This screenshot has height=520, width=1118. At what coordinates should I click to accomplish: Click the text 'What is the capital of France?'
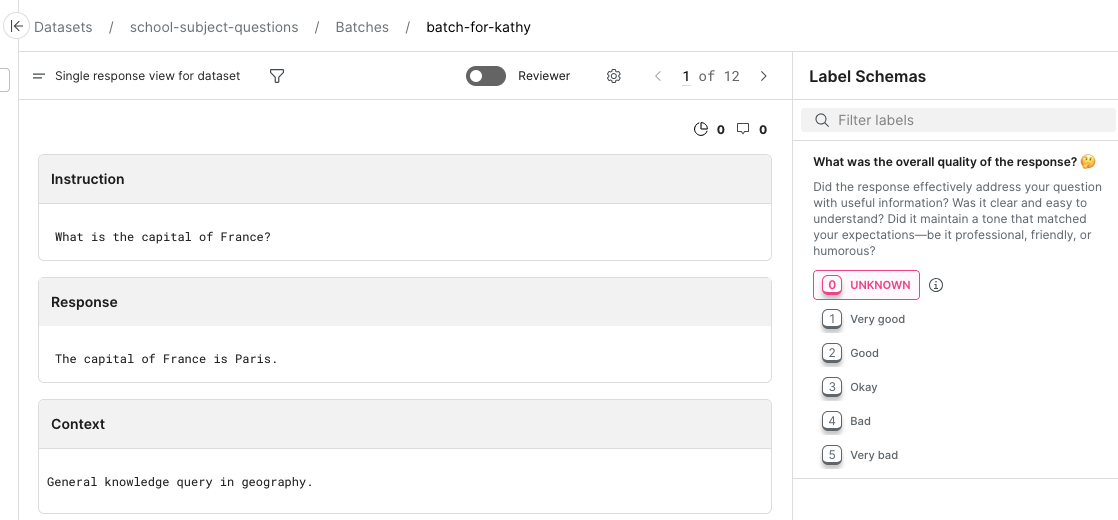163,236
